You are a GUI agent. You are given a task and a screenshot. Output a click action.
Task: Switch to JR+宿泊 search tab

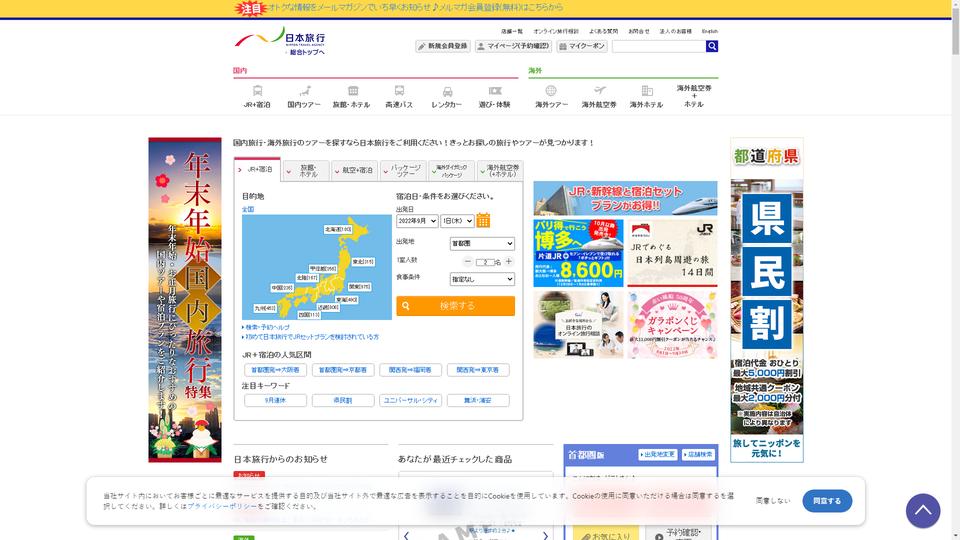tap(257, 170)
